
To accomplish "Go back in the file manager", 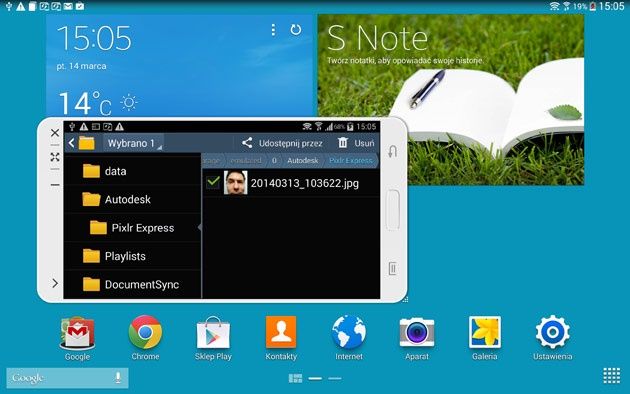I will [x=72, y=143].
